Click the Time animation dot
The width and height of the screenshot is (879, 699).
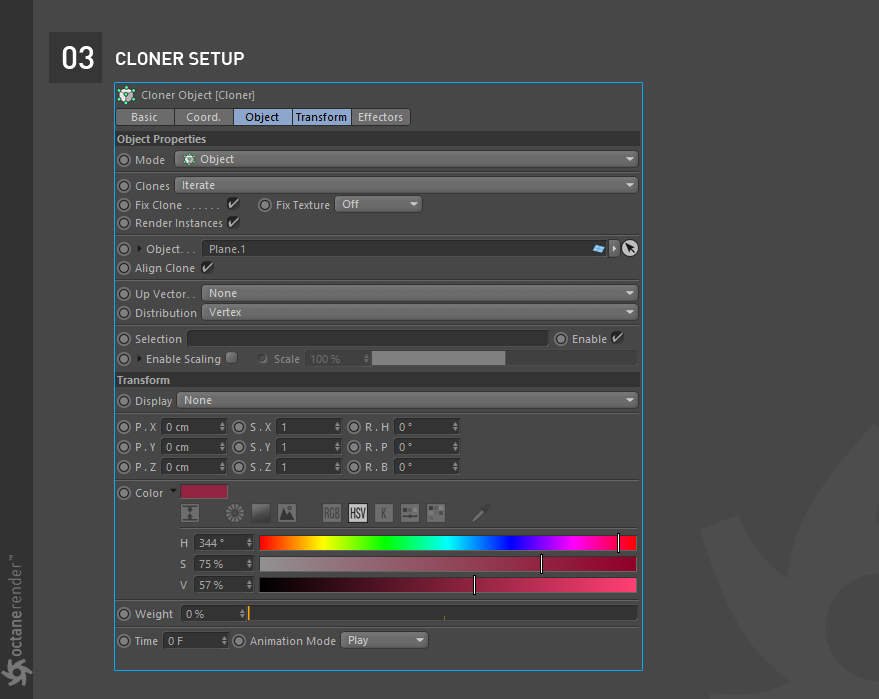pos(124,641)
